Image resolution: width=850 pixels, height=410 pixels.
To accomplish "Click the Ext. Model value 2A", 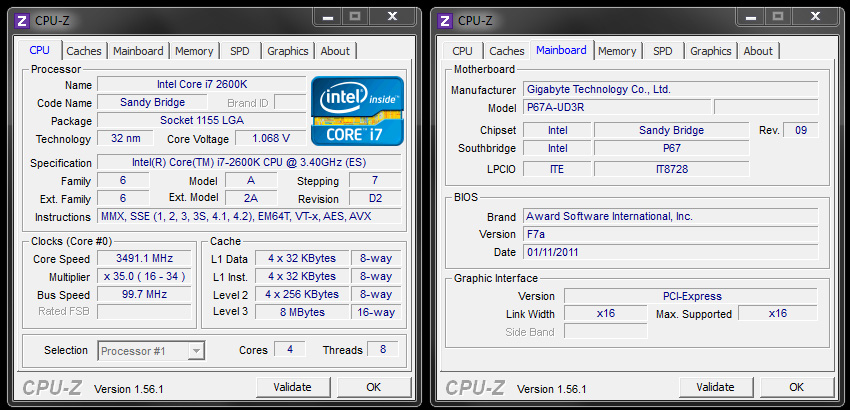I will point(251,198).
